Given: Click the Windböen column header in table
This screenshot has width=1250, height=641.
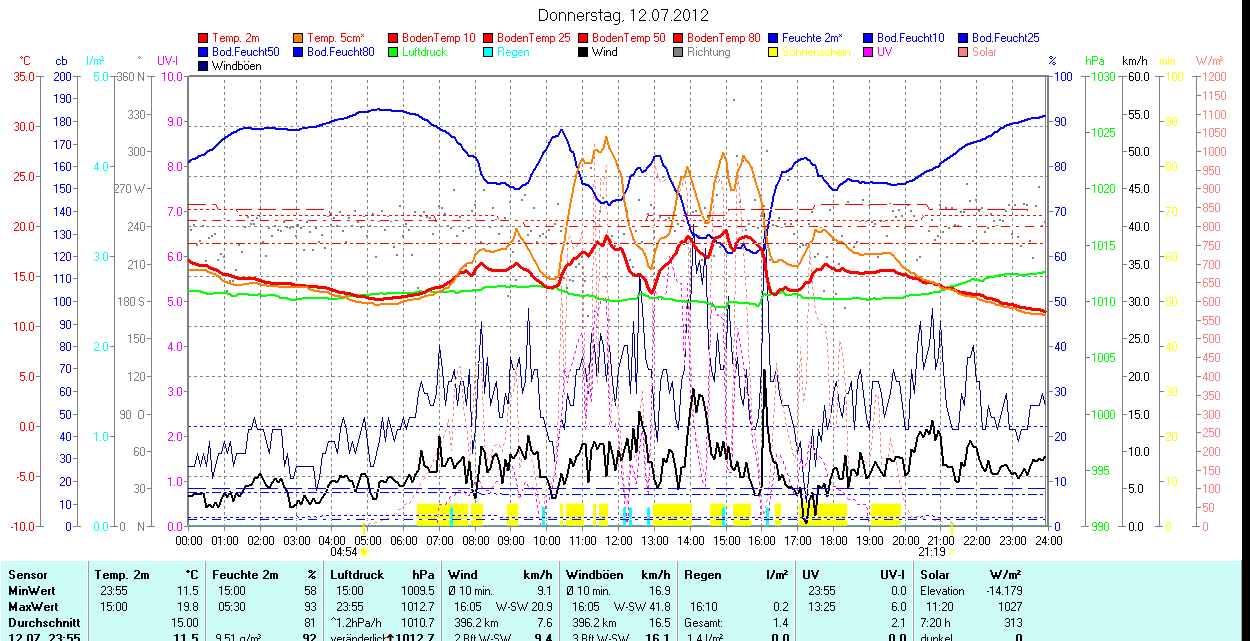Looking at the screenshot, I should (592, 575).
